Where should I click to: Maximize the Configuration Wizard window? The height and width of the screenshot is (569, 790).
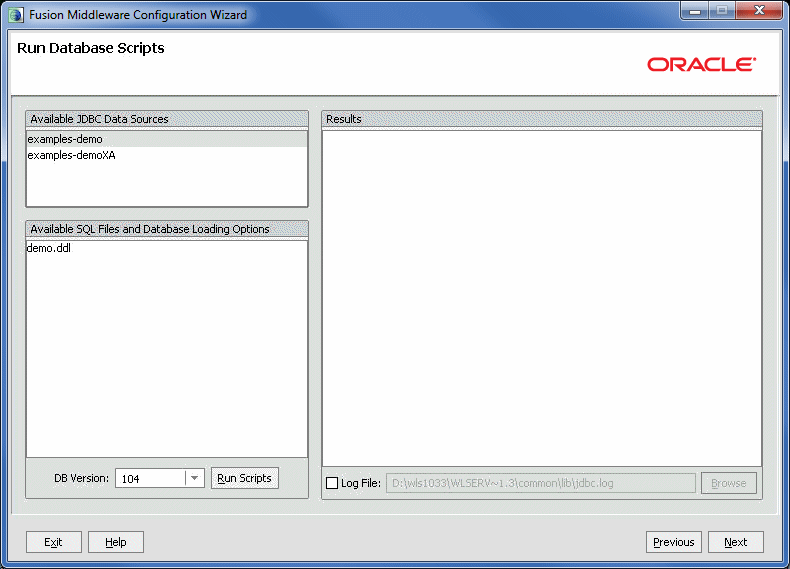[x=722, y=11]
